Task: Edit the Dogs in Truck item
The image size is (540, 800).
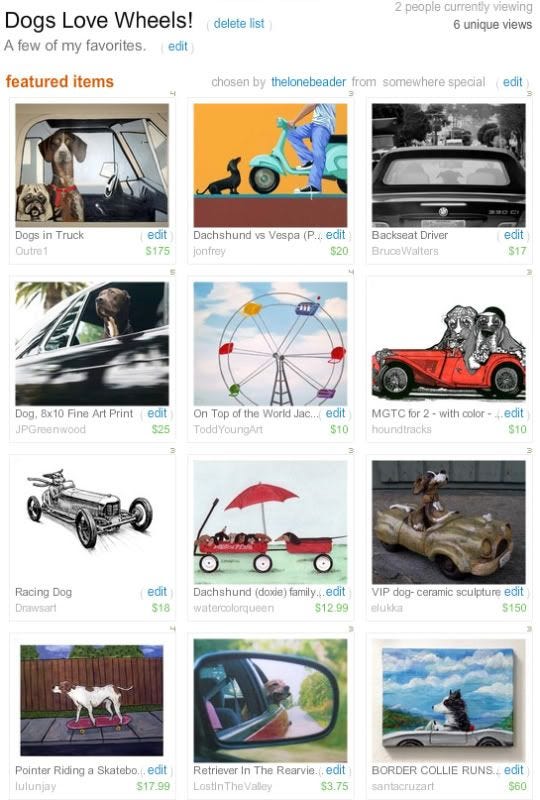Action: tap(157, 235)
